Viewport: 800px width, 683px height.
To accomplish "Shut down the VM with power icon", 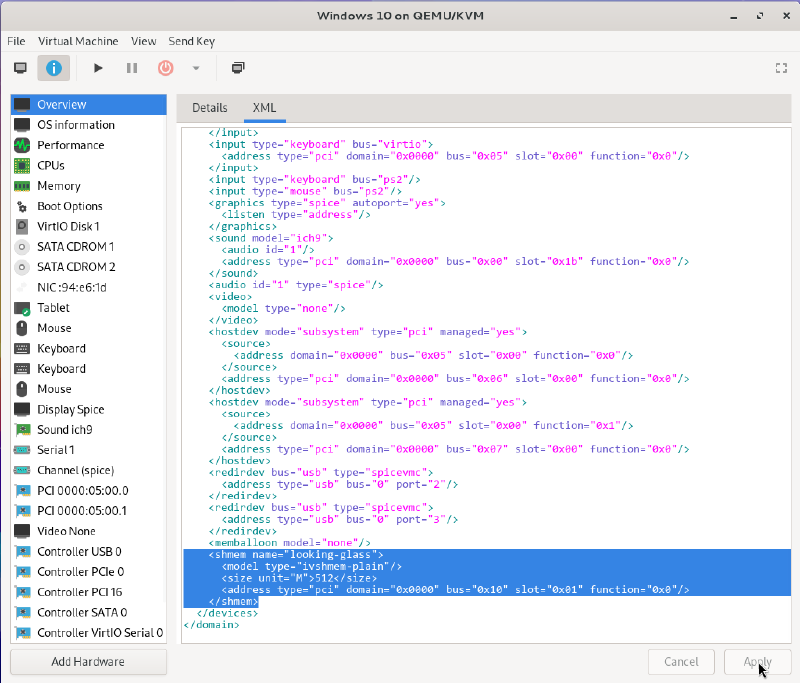I will point(165,68).
